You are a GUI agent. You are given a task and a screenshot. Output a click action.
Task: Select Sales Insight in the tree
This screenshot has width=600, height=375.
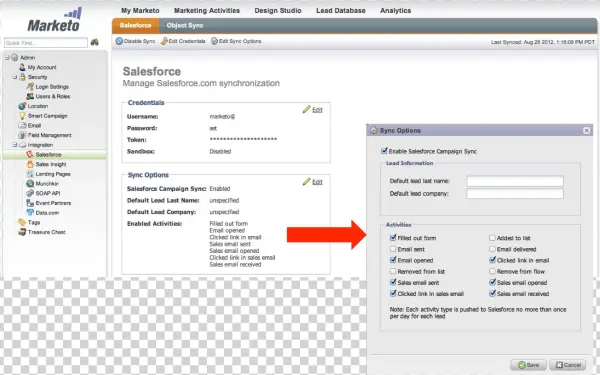(x=51, y=164)
